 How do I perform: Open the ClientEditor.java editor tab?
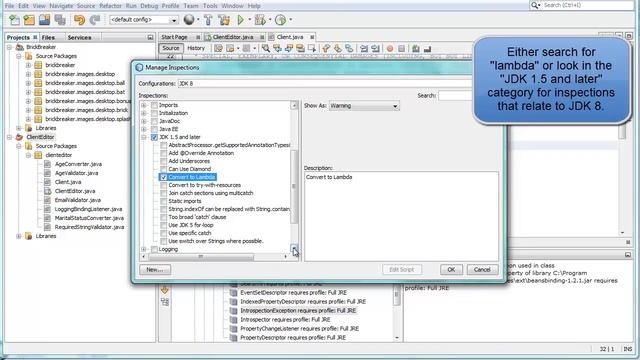click(233, 37)
